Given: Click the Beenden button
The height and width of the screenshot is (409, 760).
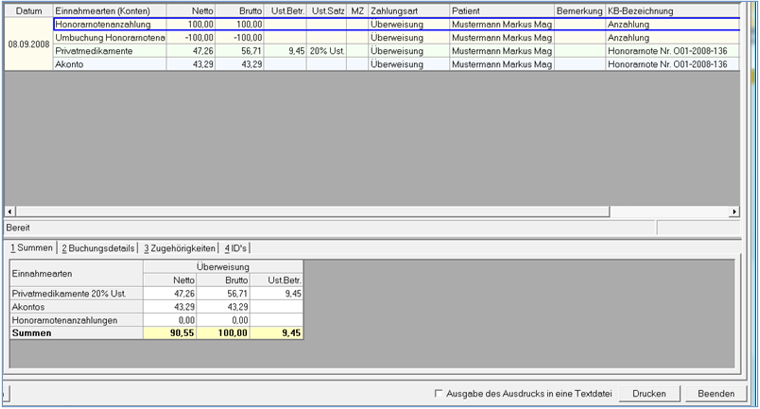Looking at the screenshot, I should pyautogui.click(x=716, y=393).
